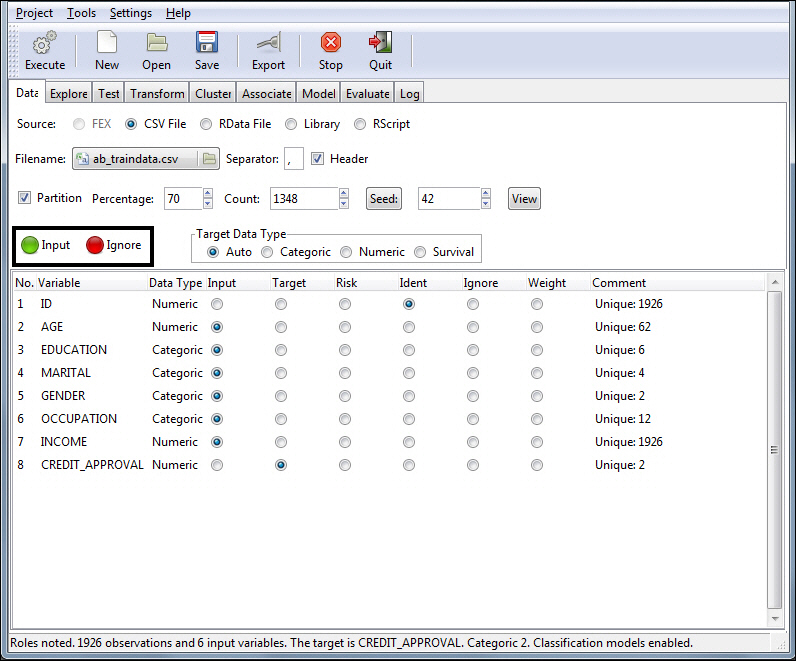Viewport: 796px width, 661px height.
Task: Click the View button
Action: point(524,199)
